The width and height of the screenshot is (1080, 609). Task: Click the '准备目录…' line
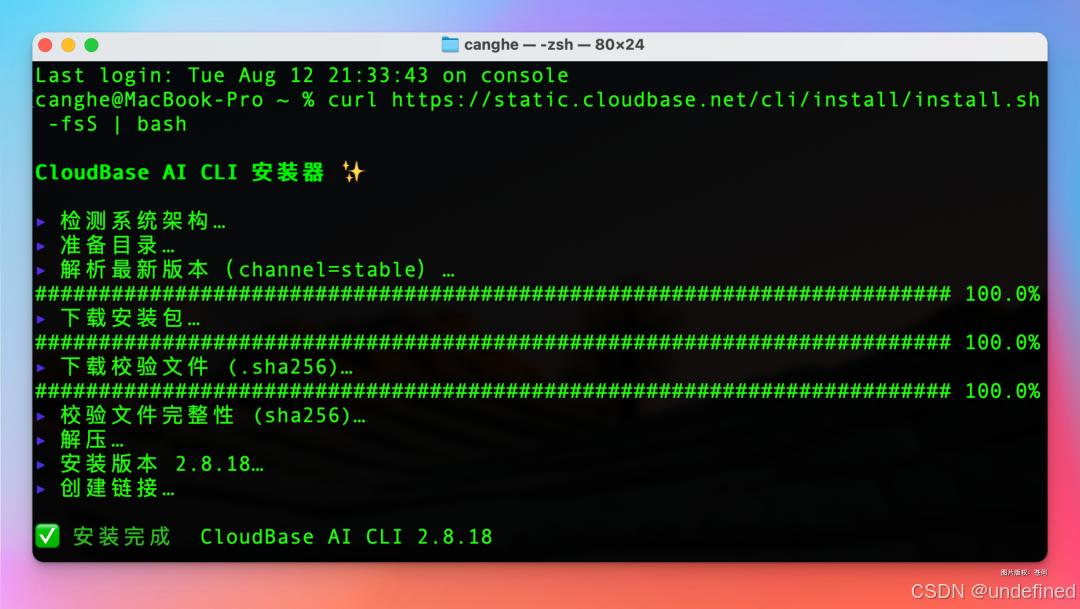pos(117,245)
